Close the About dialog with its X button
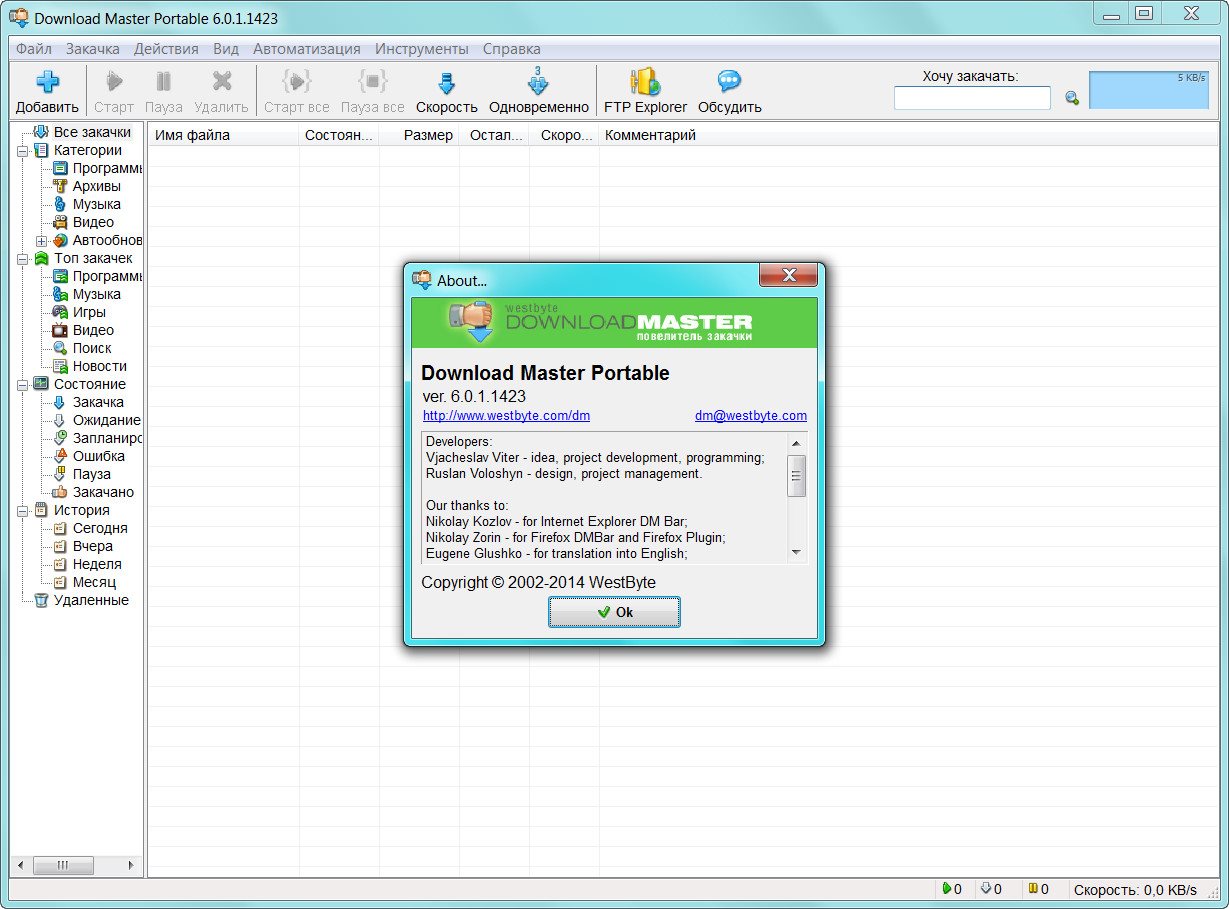The image size is (1229, 909). [x=789, y=275]
